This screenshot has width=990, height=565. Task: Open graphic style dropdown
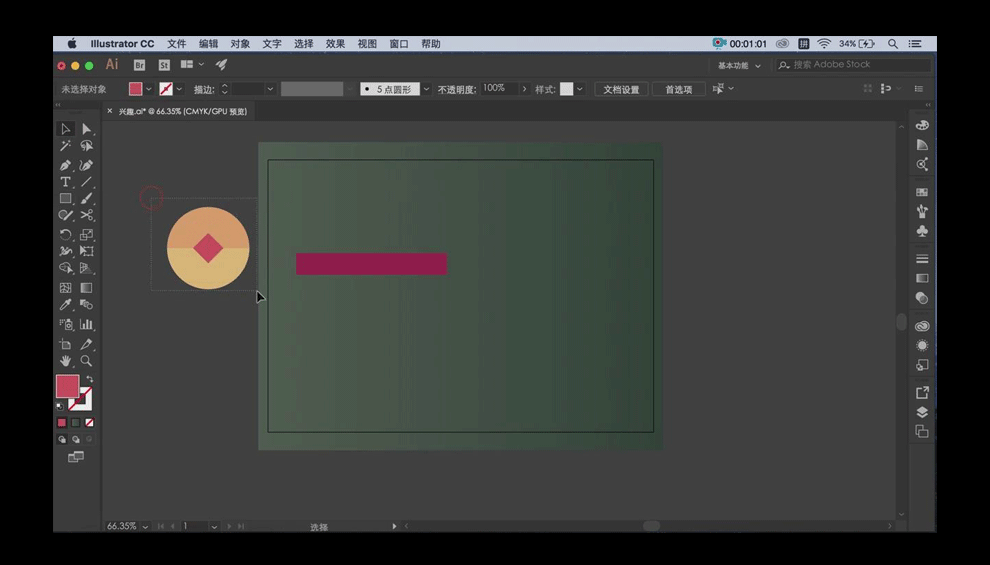pyautogui.click(x=580, y=89)
